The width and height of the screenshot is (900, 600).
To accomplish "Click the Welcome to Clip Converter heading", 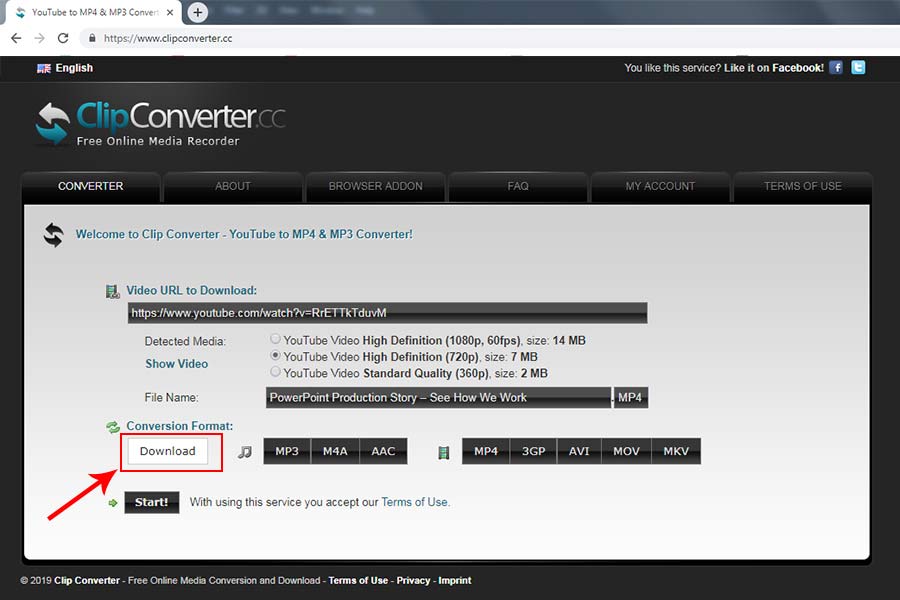I will pos(244,234).
